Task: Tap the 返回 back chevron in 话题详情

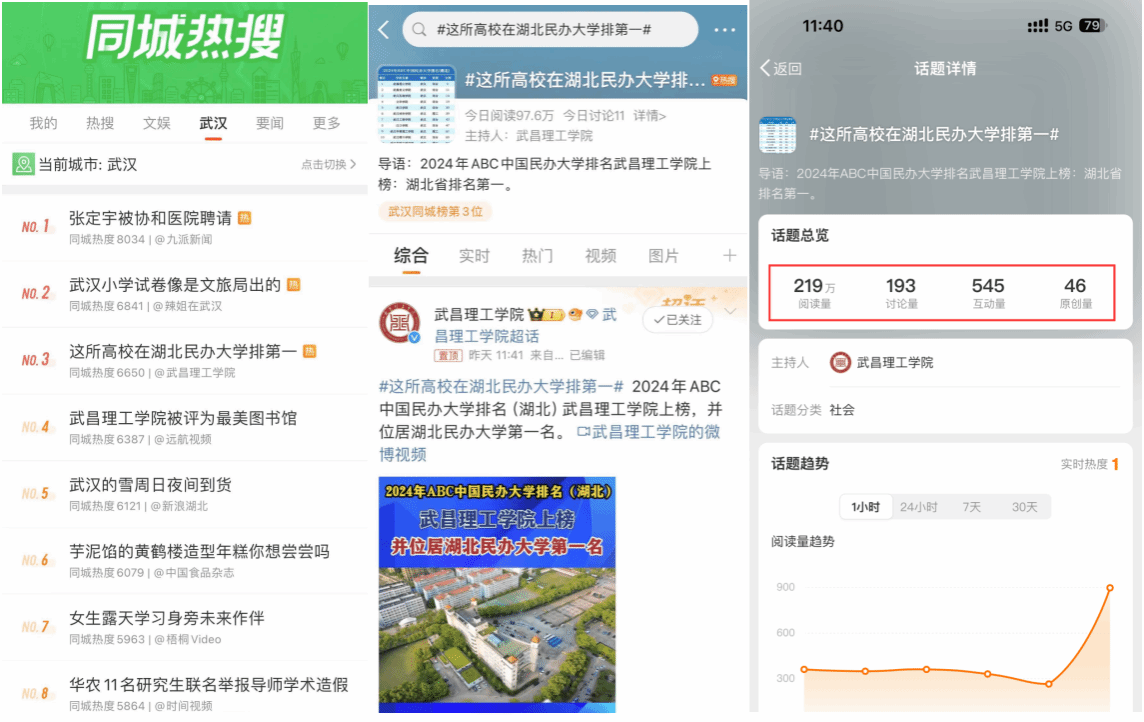Action: point(765,68)
